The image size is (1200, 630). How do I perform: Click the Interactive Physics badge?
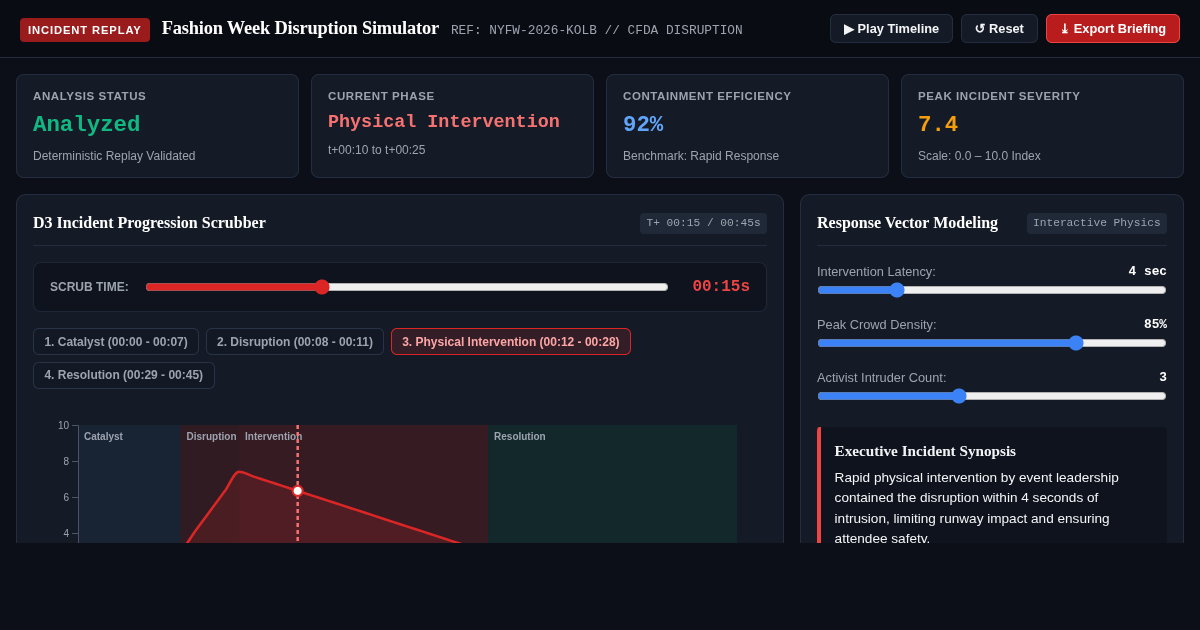1097,223
